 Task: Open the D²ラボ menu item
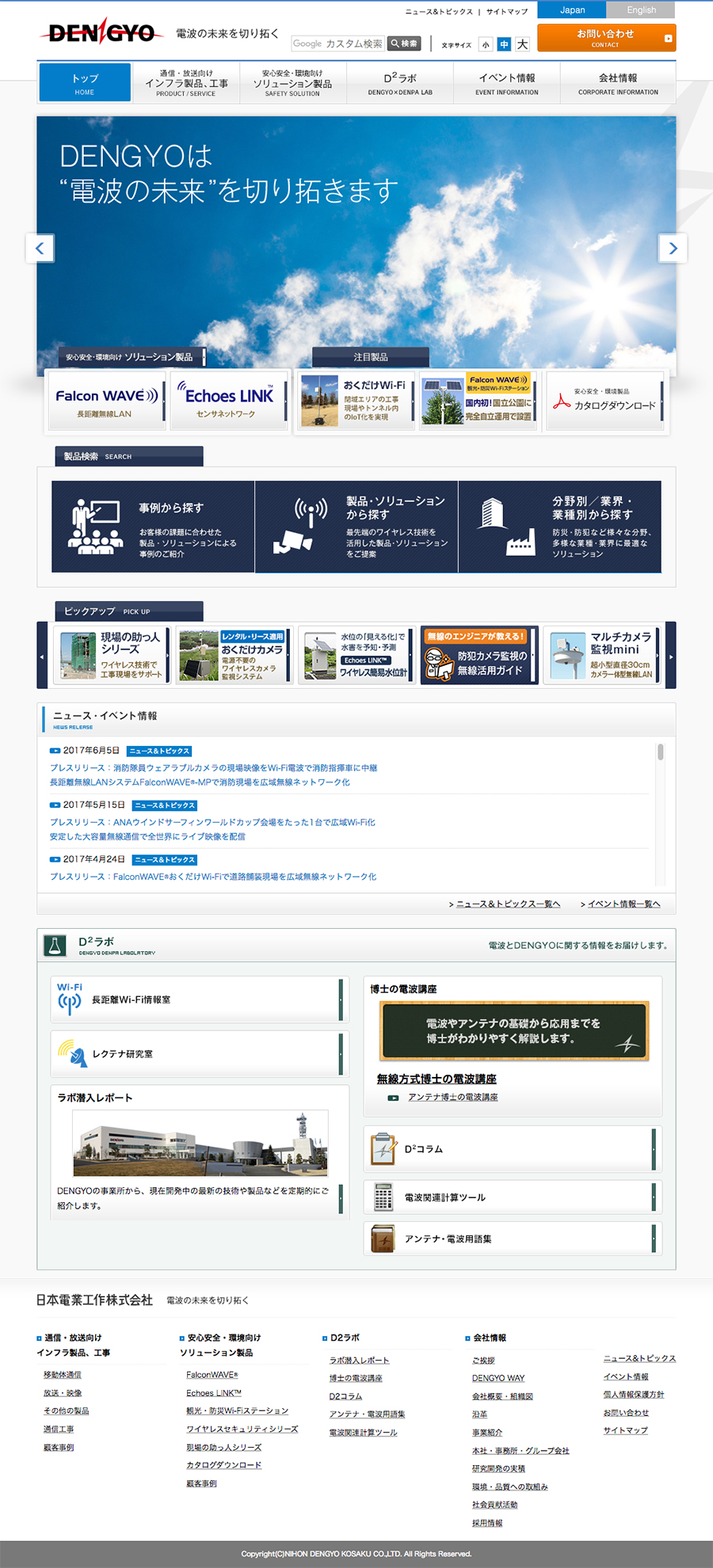tap(400, 83)
